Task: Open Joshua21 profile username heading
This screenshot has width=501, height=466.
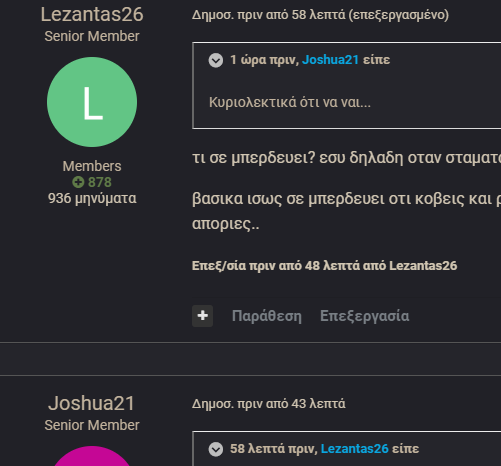Action: click(91, 403)
